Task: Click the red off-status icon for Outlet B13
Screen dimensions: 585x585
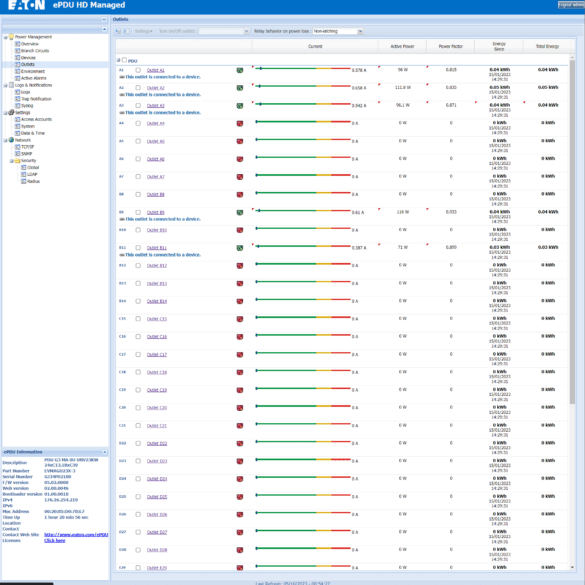Action: pyautogui.click(x=240, y=284)
